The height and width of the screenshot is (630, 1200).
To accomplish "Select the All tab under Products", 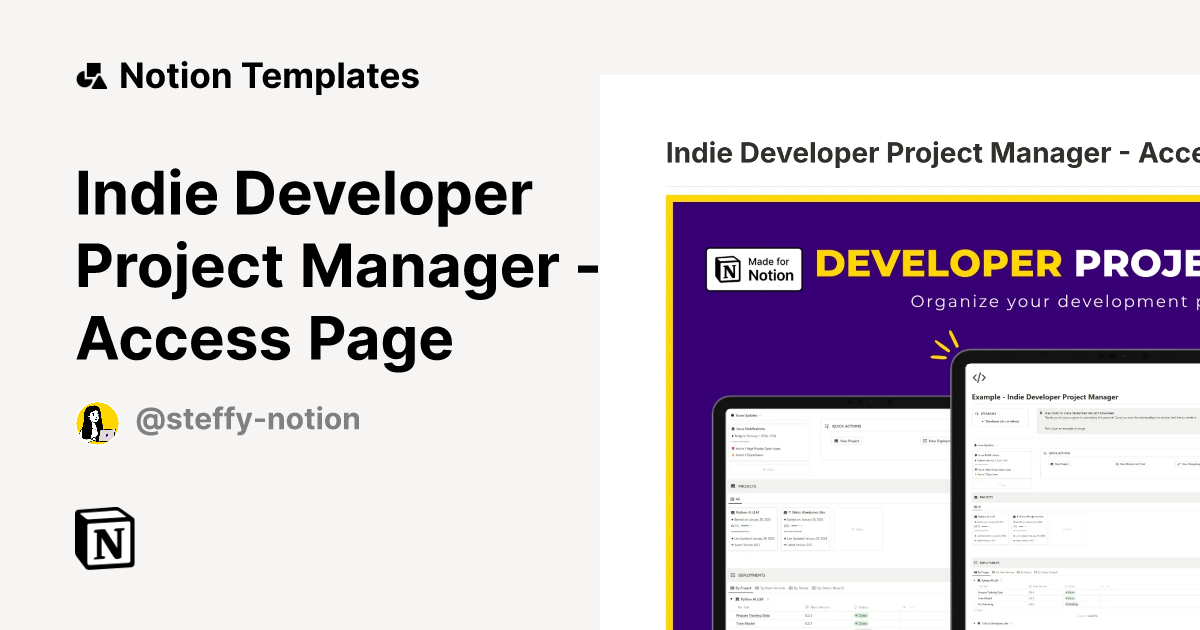I will tap(735, 499).
